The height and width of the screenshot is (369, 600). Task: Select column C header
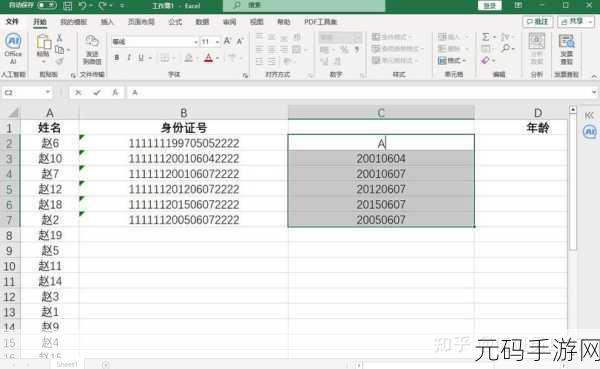[x=381, y=113]
